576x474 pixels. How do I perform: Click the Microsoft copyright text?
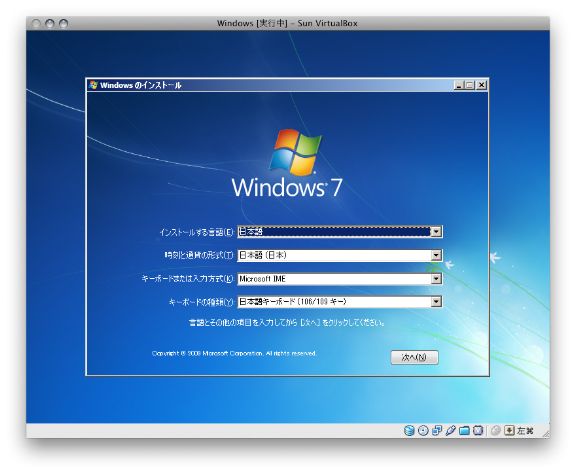point(234,353)
